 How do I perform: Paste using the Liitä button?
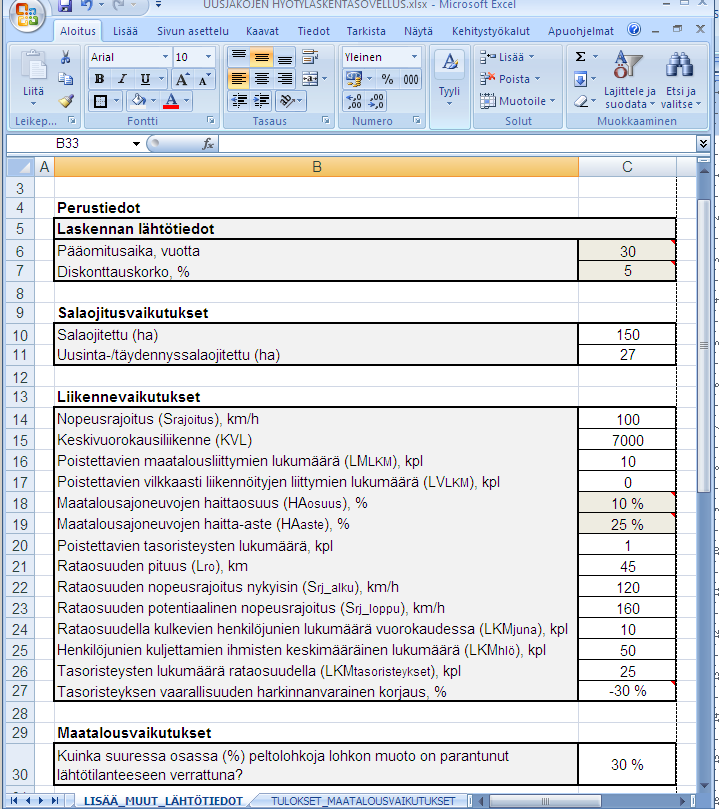pyautogui.click(x=34, y=78)
